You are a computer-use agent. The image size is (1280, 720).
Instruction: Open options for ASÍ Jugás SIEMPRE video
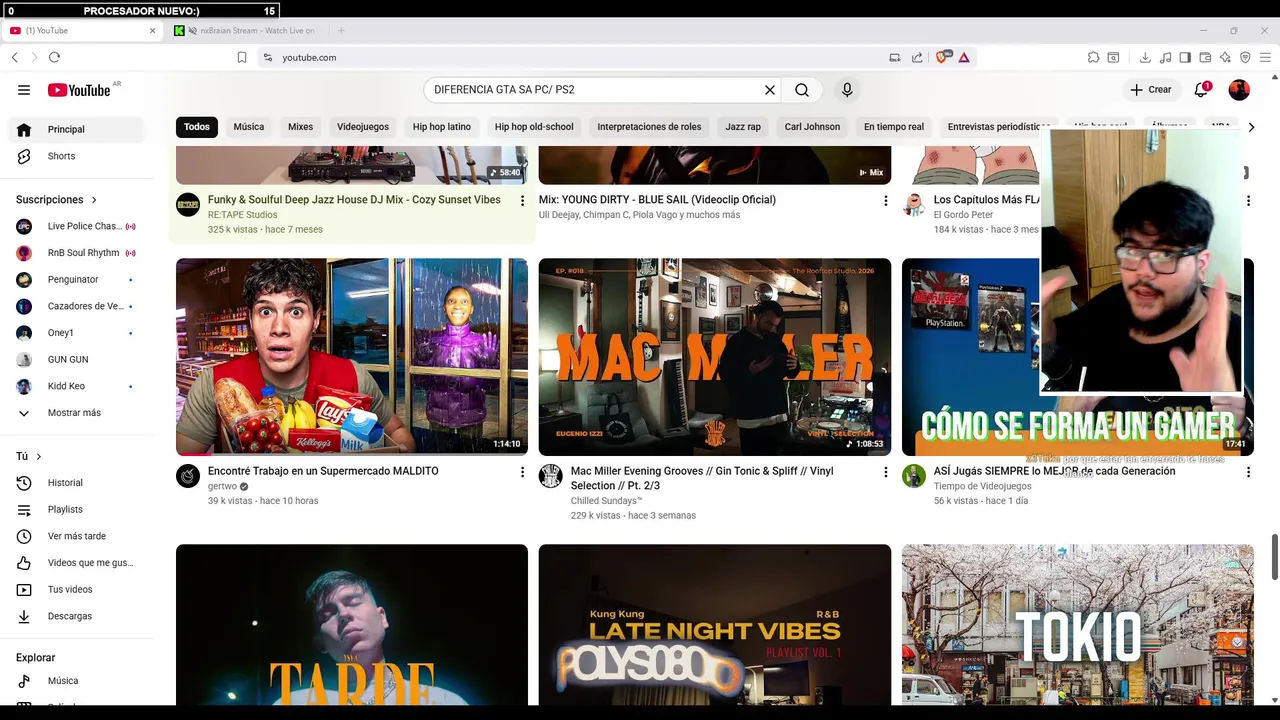(x=1248, y=472)
